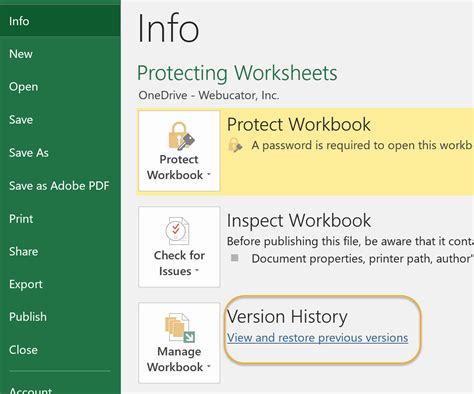Go to the Share section
The image size is (474, 394).
click(60, 251)
